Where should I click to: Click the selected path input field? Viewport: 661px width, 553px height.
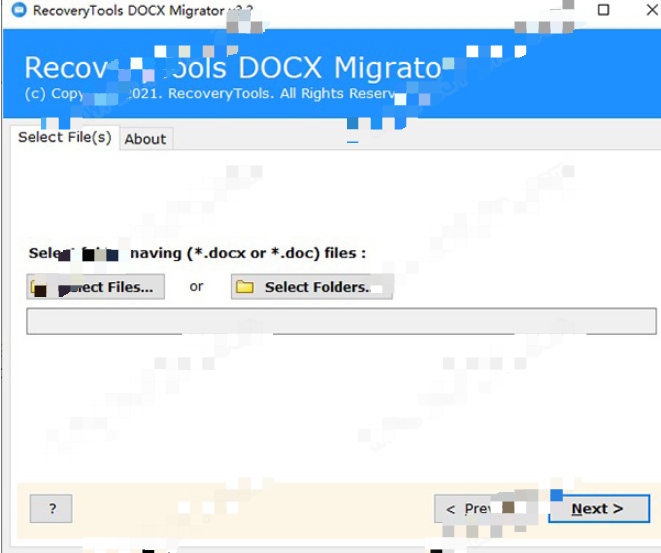(x=341, y=321)
